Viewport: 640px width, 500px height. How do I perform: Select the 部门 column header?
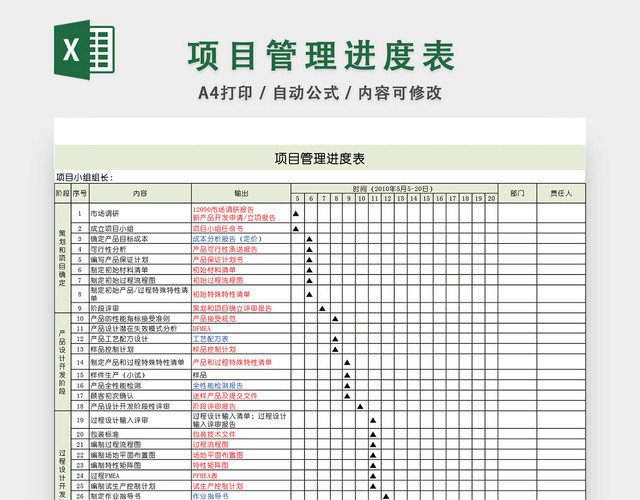click(517, 193)
